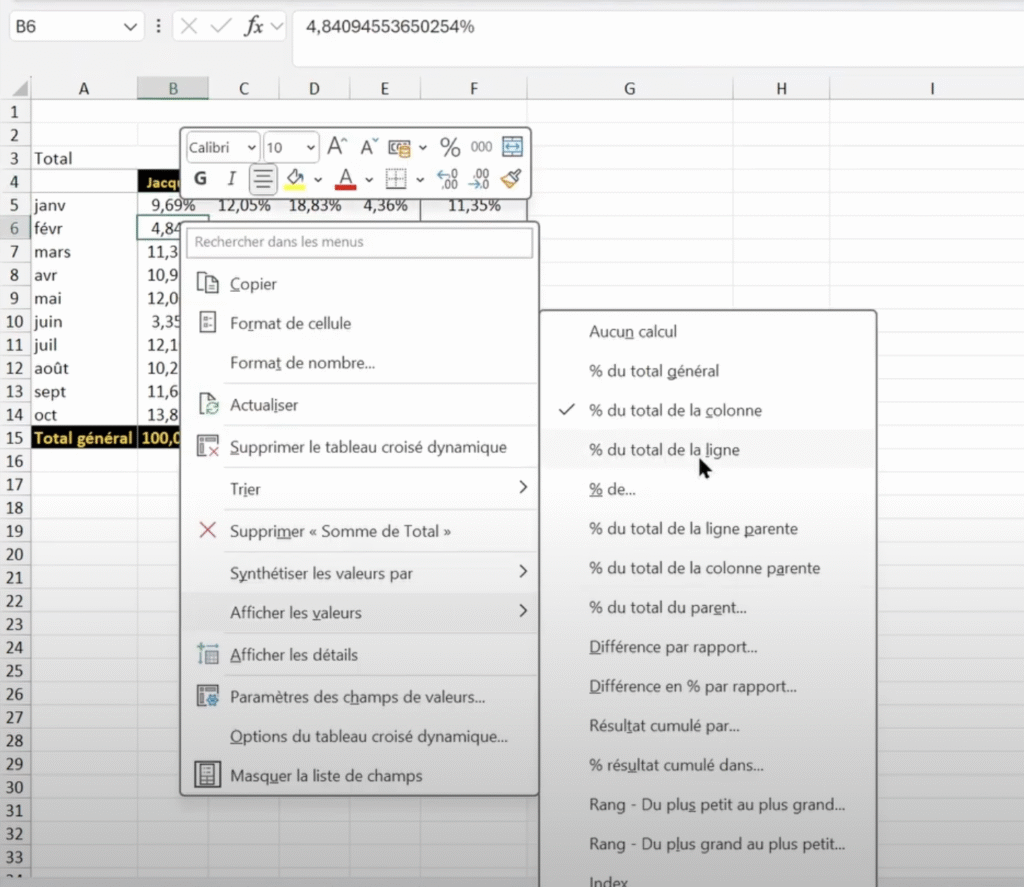1024x887 pixels.
Task: Click Rechercher dans les menus field
Action: [x=359, y=242]
